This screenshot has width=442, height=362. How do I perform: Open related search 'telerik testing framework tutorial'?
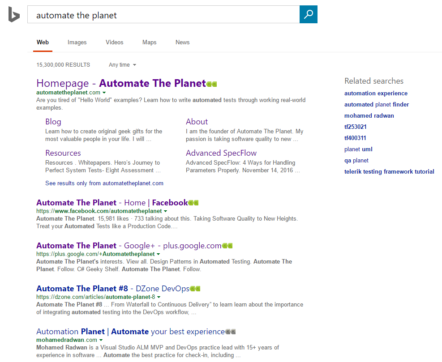click(x=389, y=172)
